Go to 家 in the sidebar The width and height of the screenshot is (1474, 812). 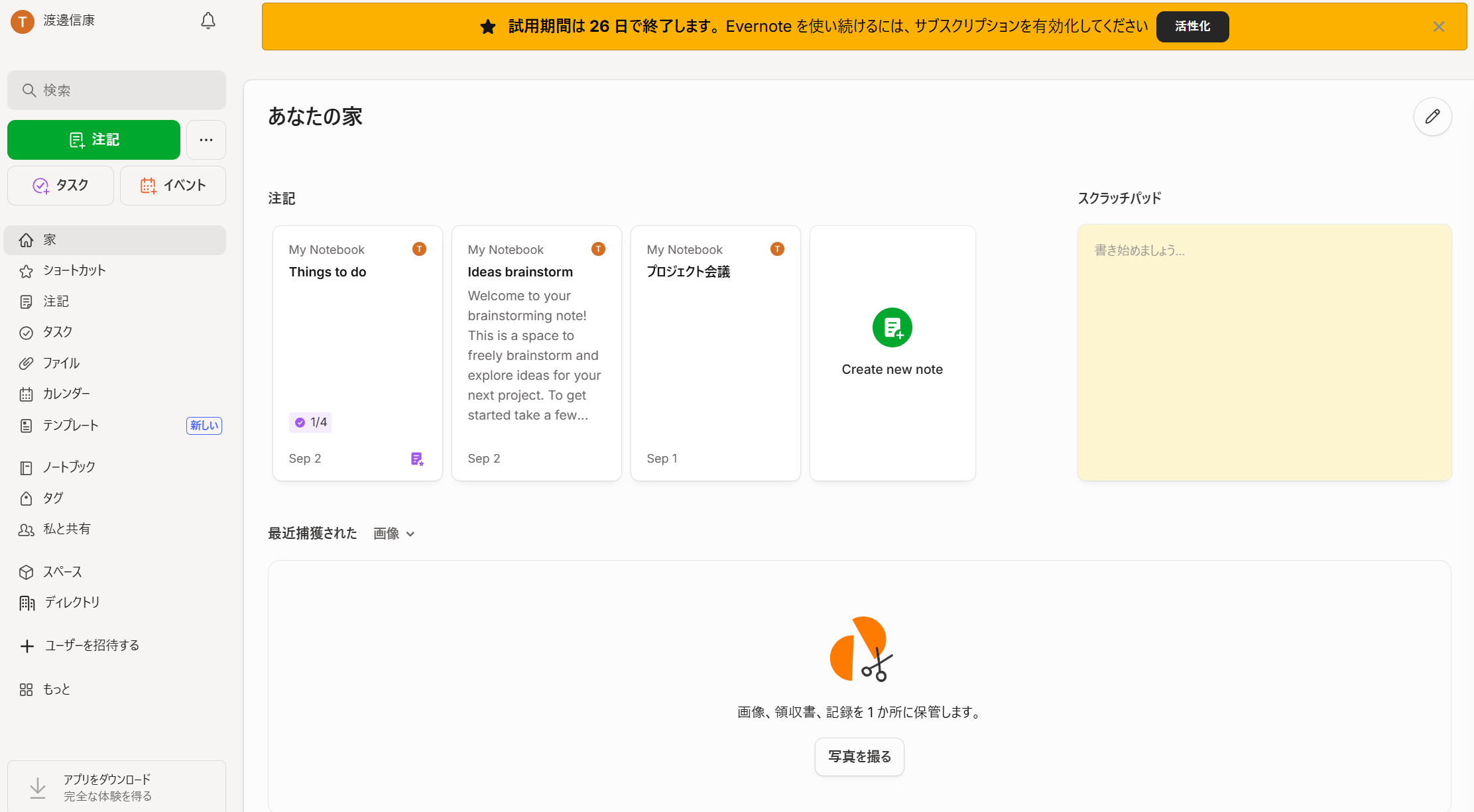(x=50, y=240)
